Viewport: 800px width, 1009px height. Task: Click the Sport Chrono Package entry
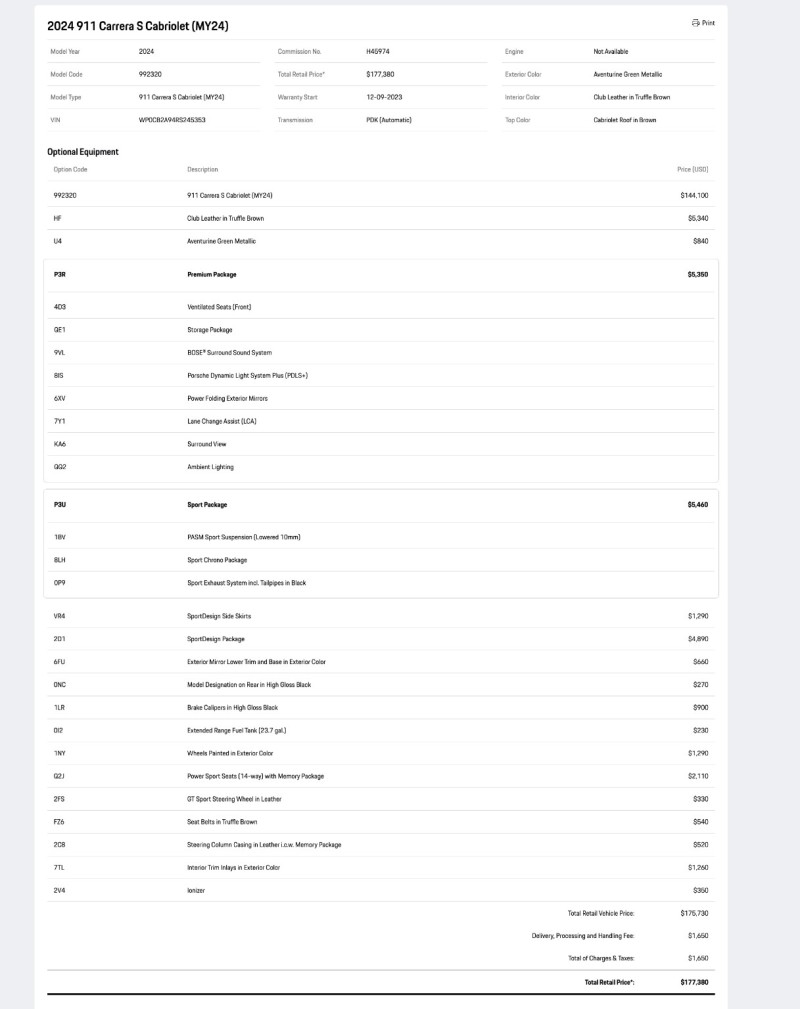(217, 560)
